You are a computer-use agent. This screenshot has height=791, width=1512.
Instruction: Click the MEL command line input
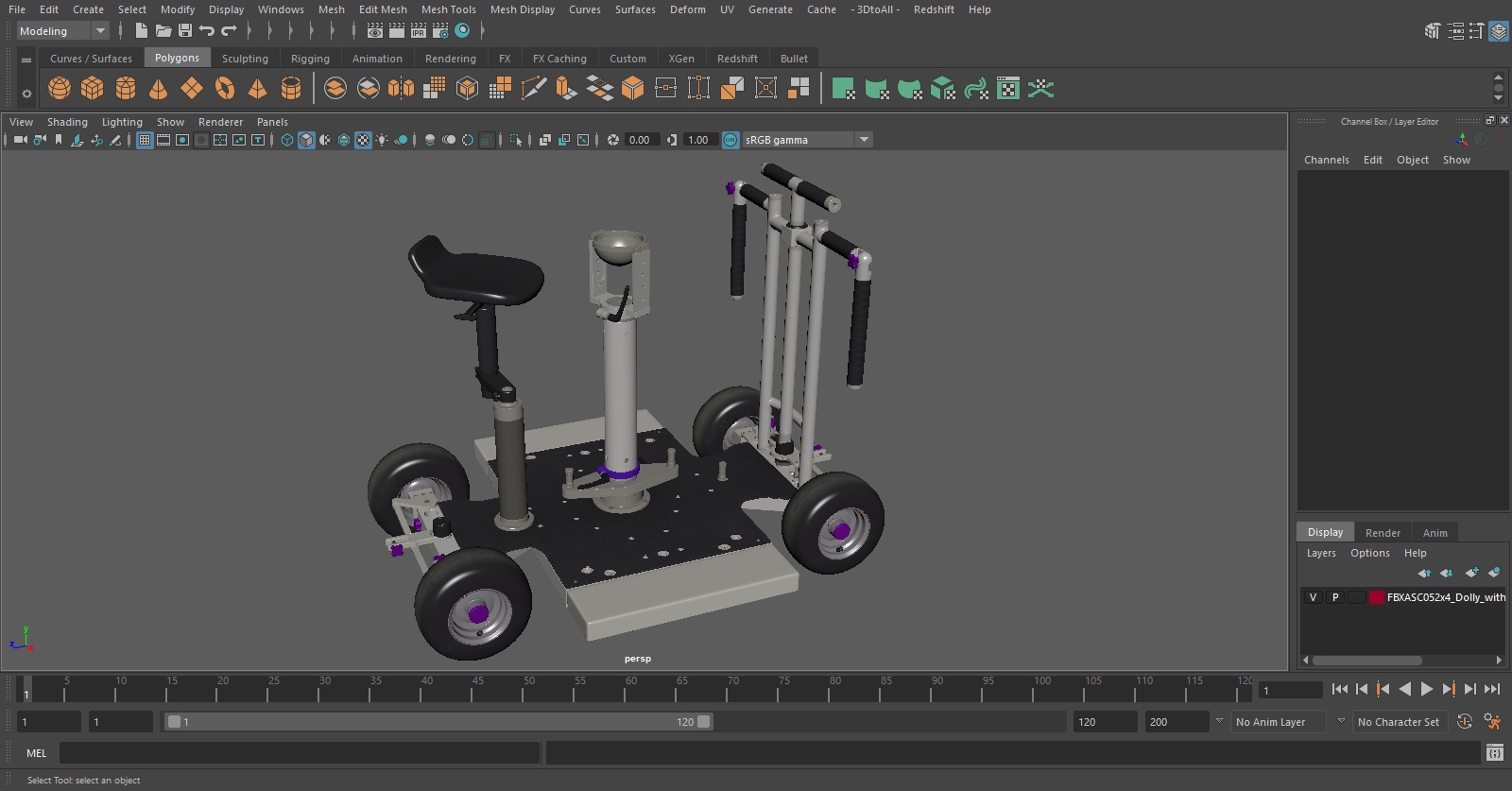300,753
